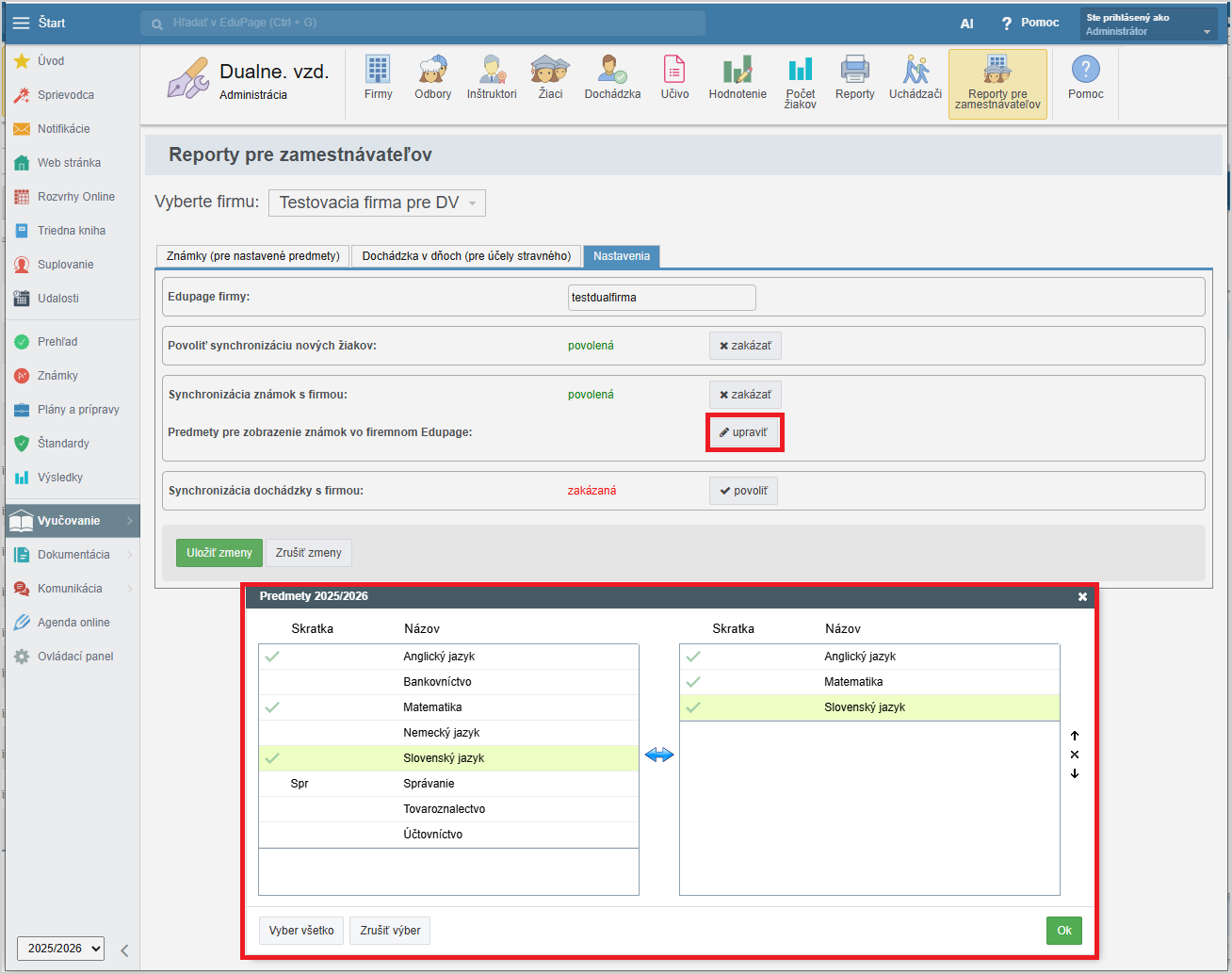The height and width of the screenshot is (974, 1232).
Task: Click the blue transfer arrows between lists
Action: pyautogui.click(x=659, y=755)
